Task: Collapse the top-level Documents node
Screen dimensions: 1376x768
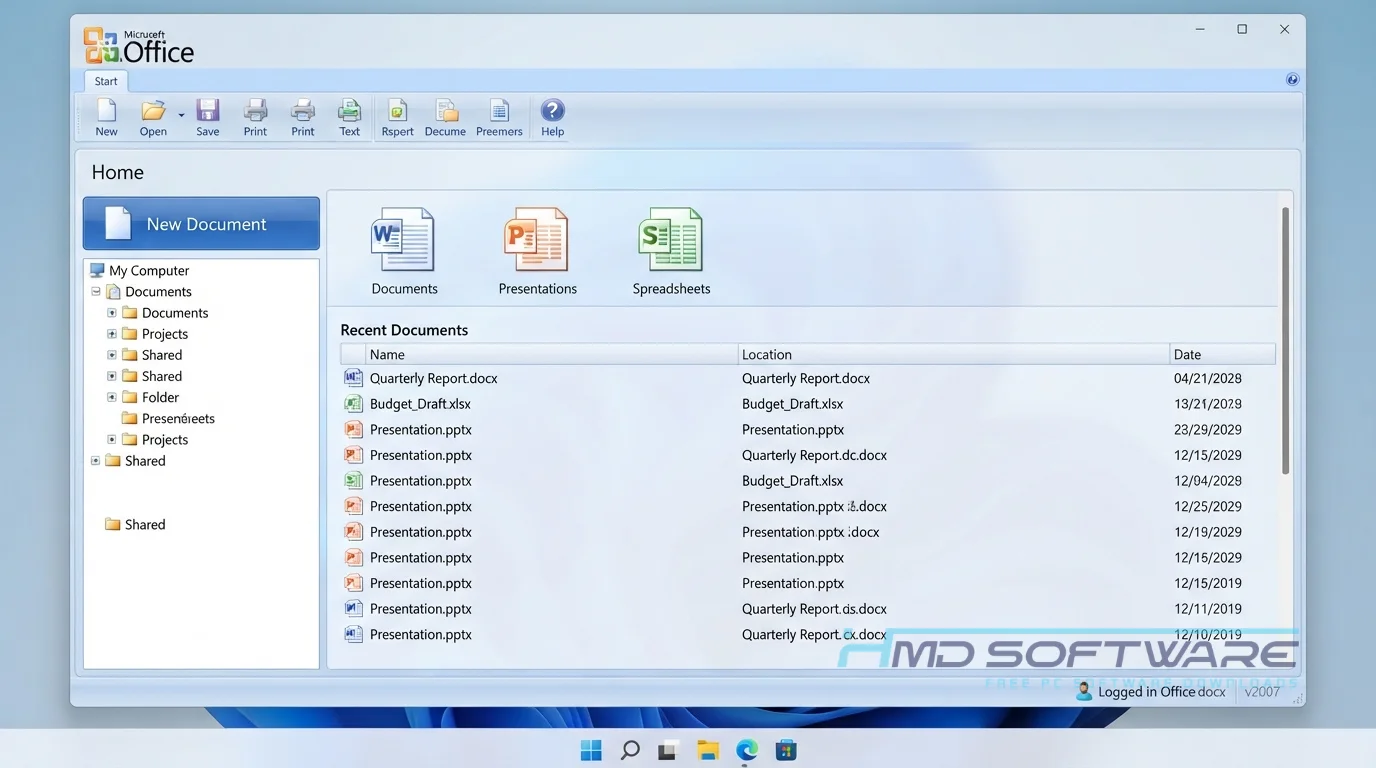Action: coord(96,292)
